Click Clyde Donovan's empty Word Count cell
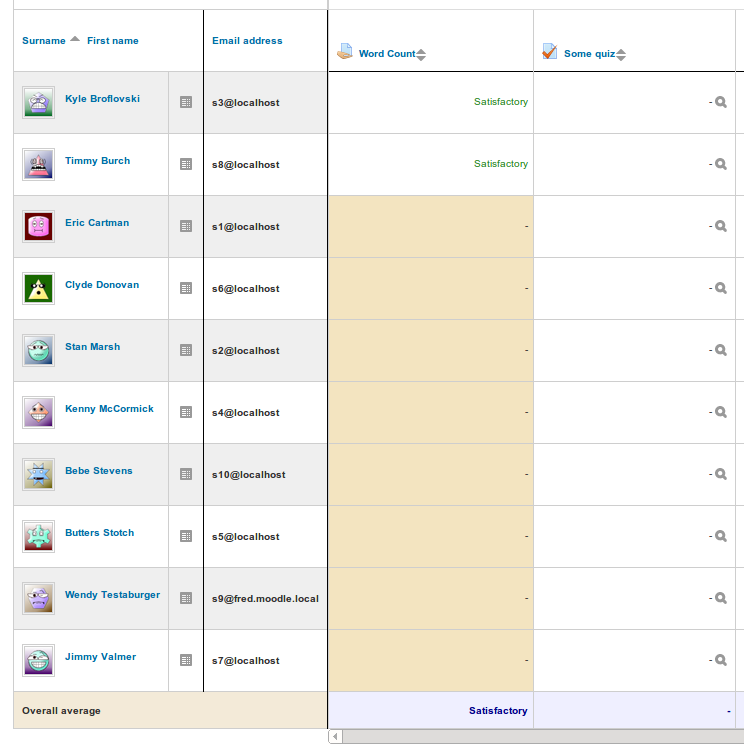Screen dimensions: 744x753 pyautogui.click(x=431, y=289)
